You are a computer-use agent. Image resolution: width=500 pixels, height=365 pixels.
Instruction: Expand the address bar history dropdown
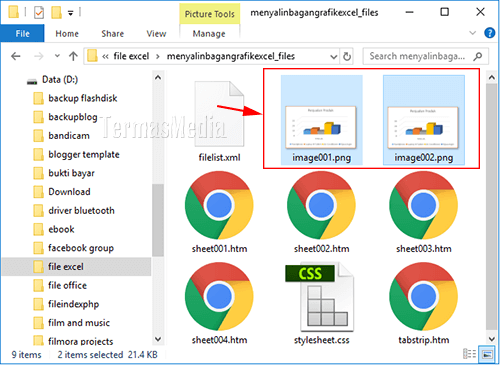pos(333,57)
